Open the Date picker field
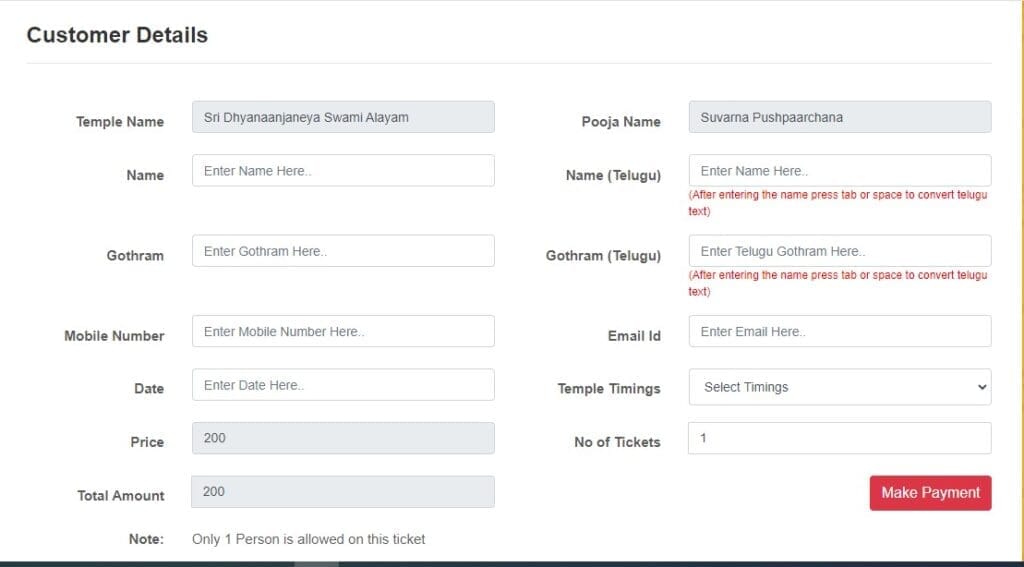This screenshot has height=567, width=1024. coord(343,385)
